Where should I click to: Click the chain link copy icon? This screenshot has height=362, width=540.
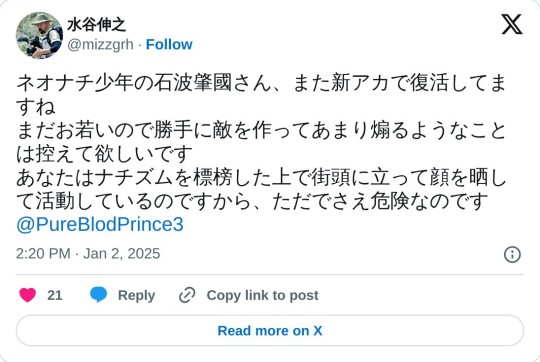(x=187, y=295)
